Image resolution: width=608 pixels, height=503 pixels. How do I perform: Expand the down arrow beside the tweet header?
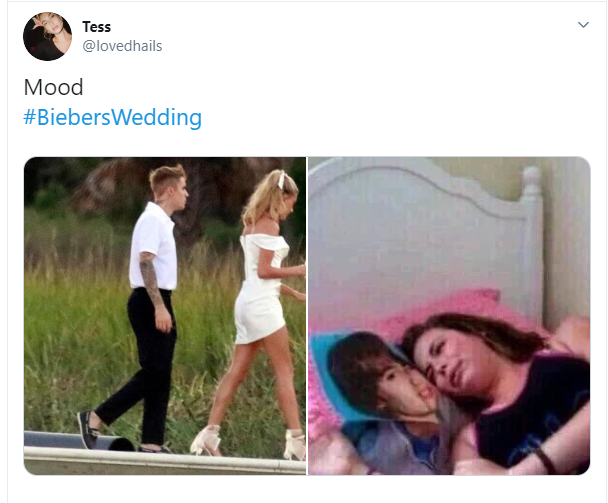coord(583,25)
